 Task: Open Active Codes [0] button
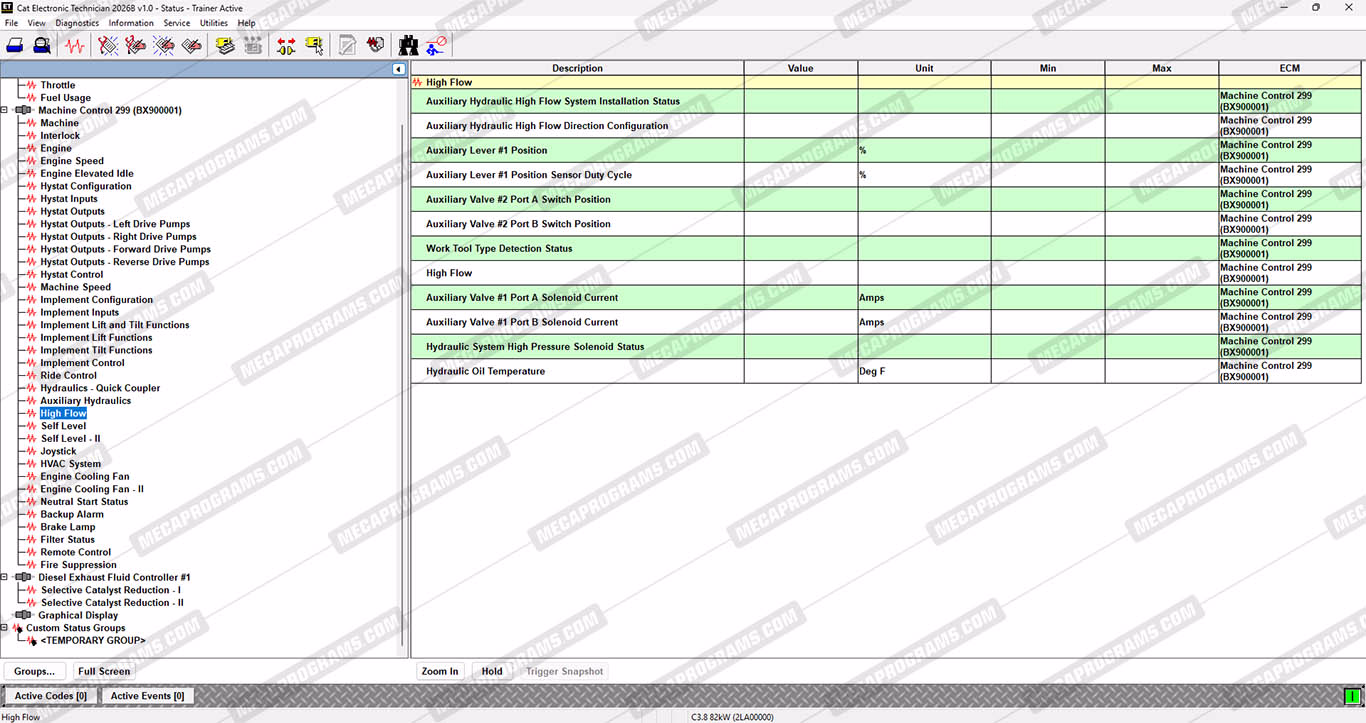[51, 696]
